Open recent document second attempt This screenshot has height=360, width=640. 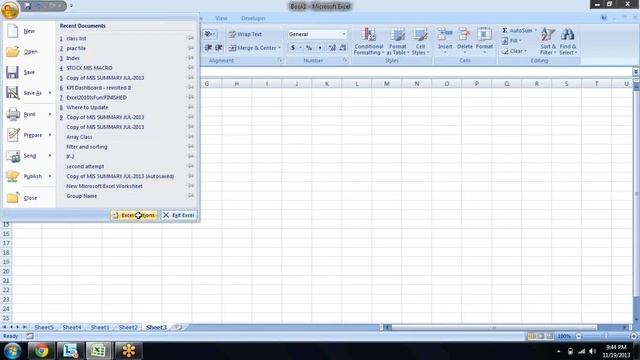pyautogui.click(x=85, y=167)
